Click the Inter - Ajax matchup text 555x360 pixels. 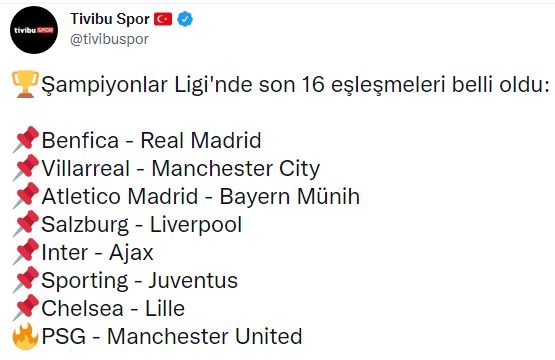click(x=97, y=253)
